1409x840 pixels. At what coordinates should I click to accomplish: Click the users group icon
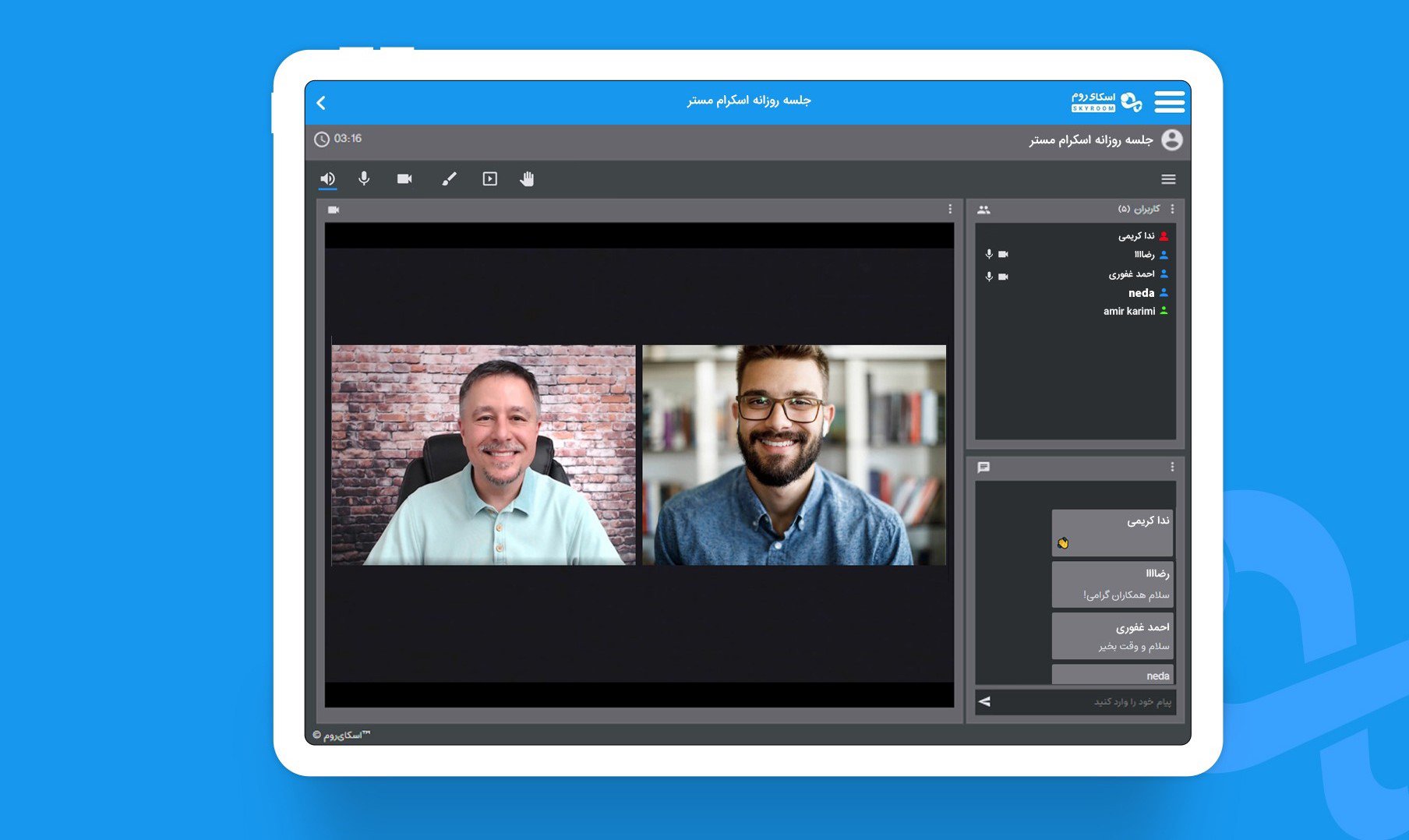click(983, 210)
